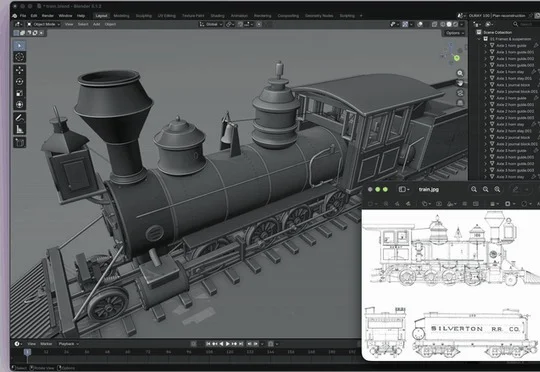The width and height of the screenshot is (540, 372).
Task: Click the jump to first frame button
Action: tap(208, 344)
